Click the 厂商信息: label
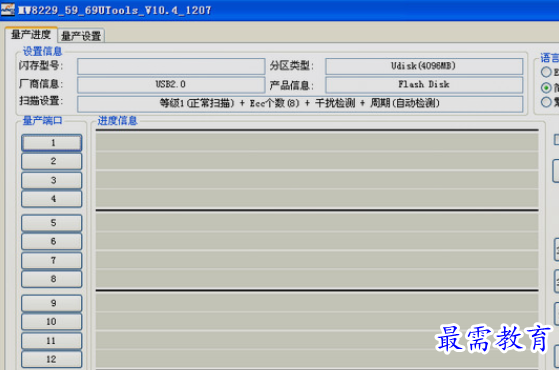 point(41,84)
